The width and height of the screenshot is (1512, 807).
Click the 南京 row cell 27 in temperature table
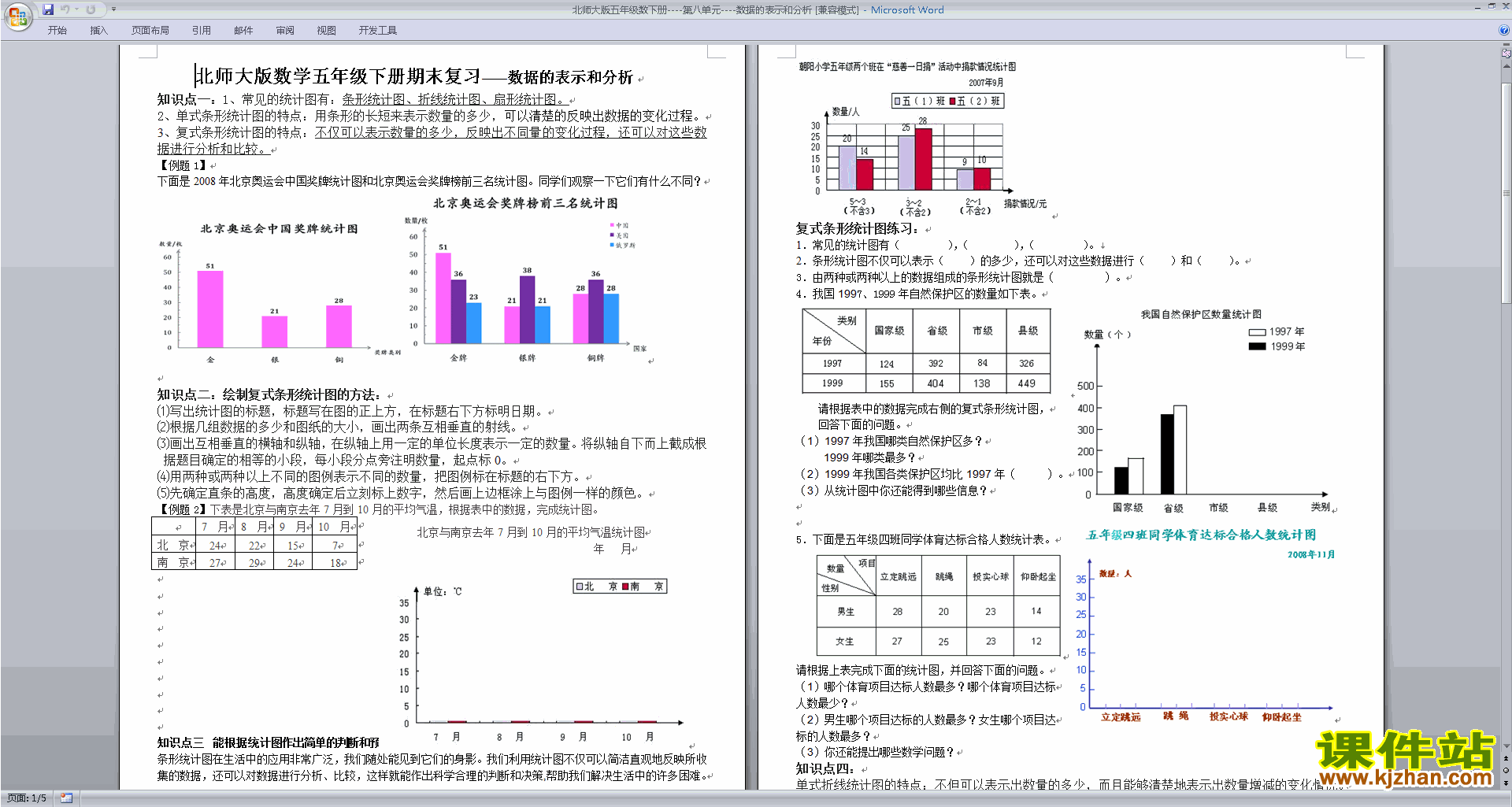click(x=216, y=562)
